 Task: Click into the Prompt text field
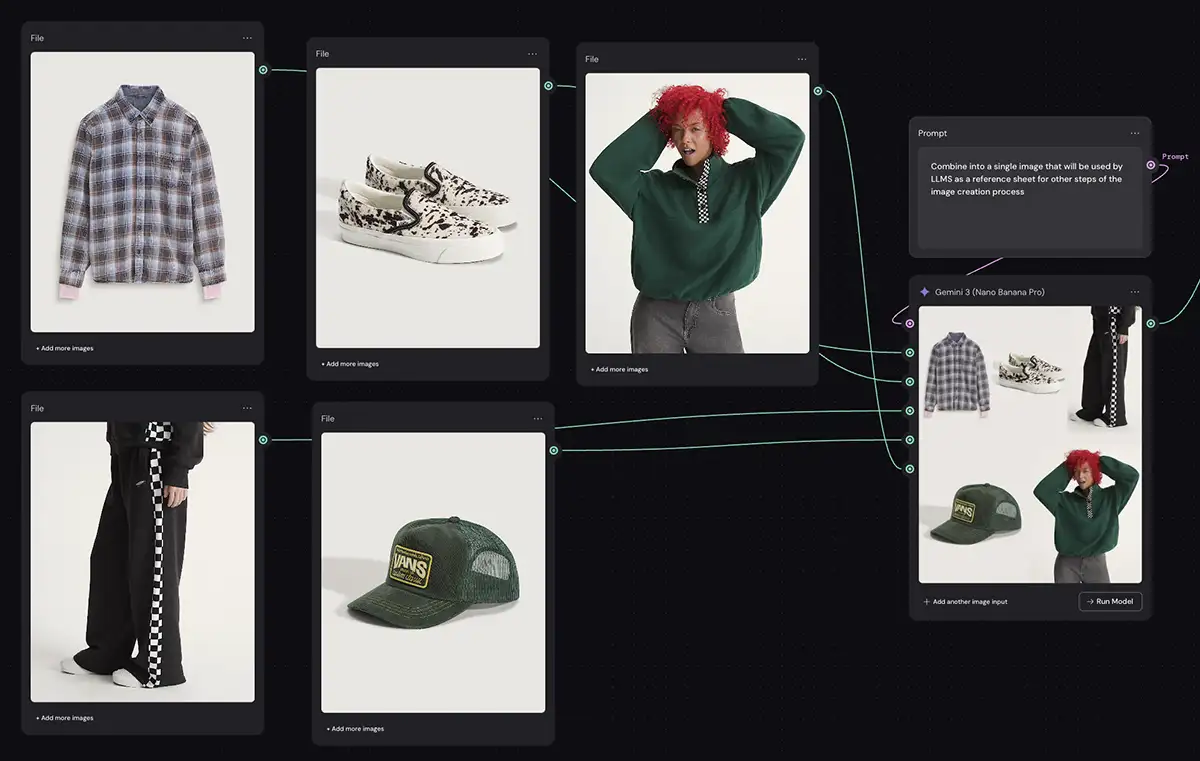pos(1029,198)
